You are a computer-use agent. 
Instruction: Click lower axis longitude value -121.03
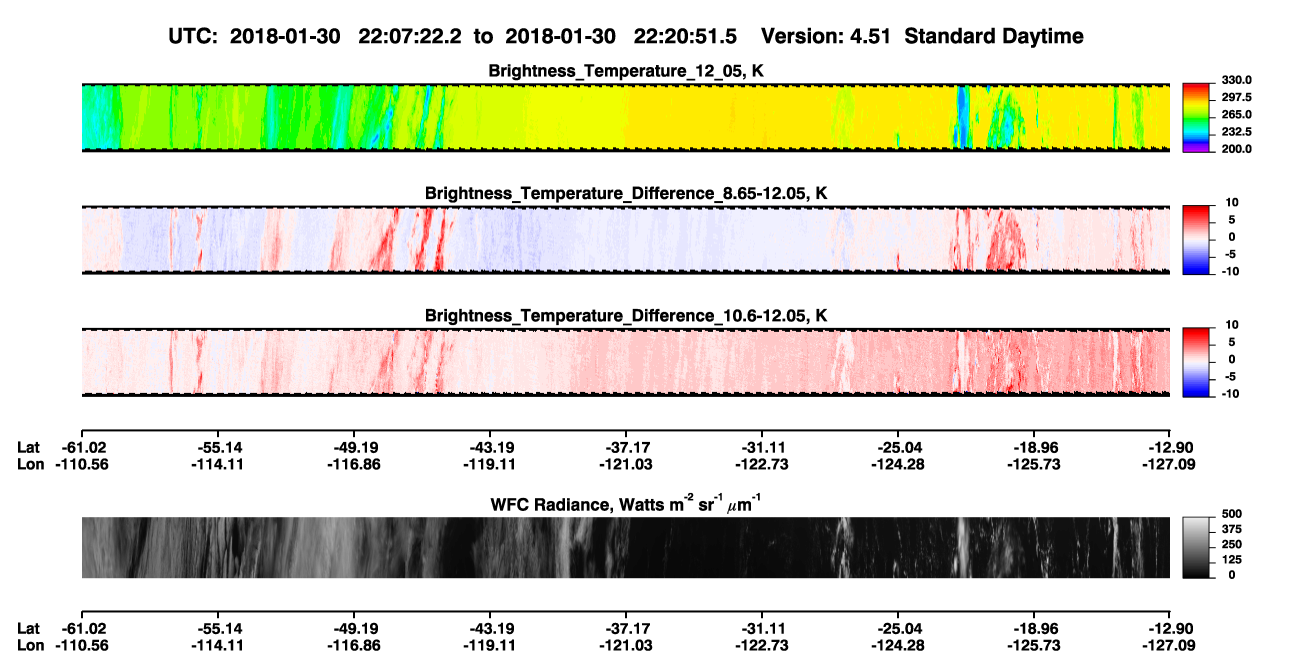pyautogui.click(x=626, y=646)
